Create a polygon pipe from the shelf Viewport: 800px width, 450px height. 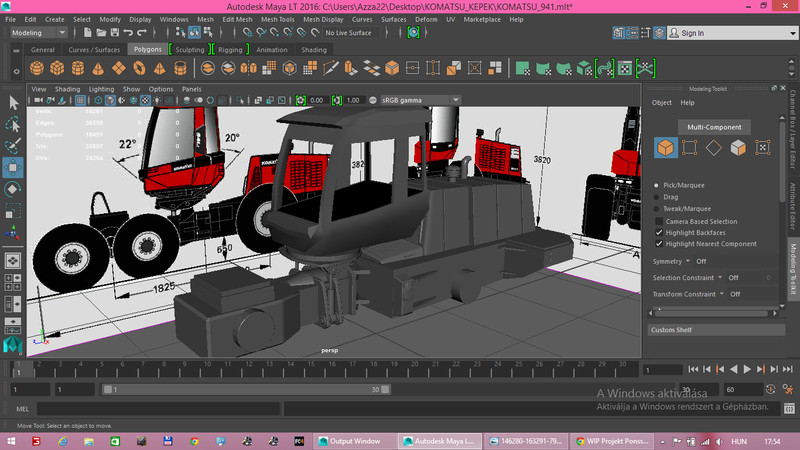[180, 68]
